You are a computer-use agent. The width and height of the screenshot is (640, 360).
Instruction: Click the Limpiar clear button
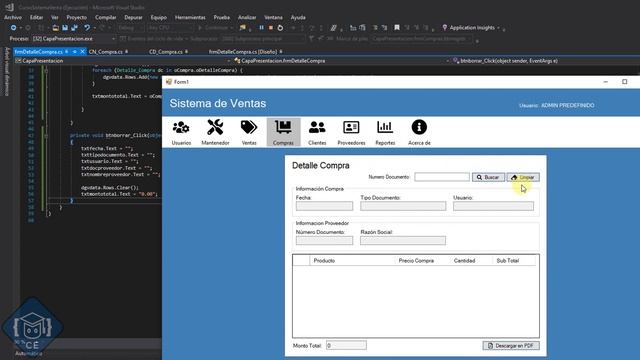pos(523,177)
